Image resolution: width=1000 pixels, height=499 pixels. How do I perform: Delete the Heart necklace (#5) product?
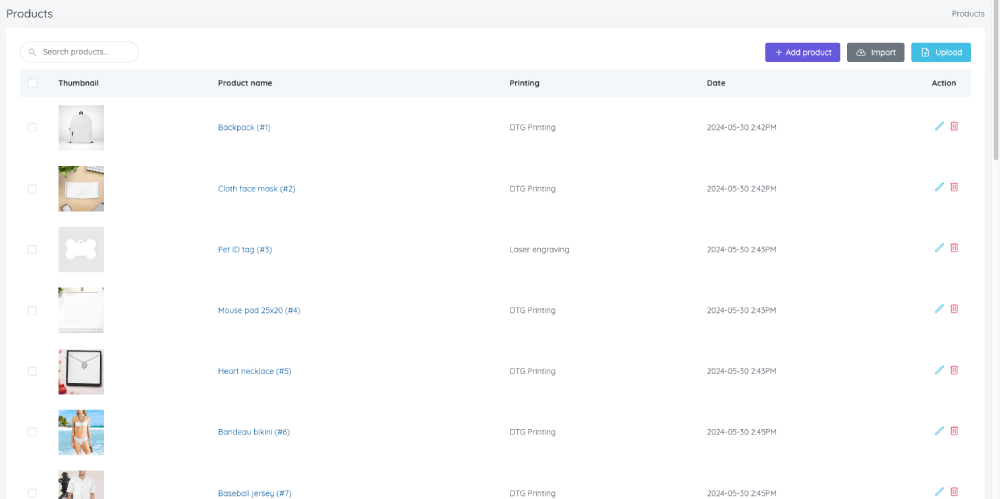tap(954, 370)
